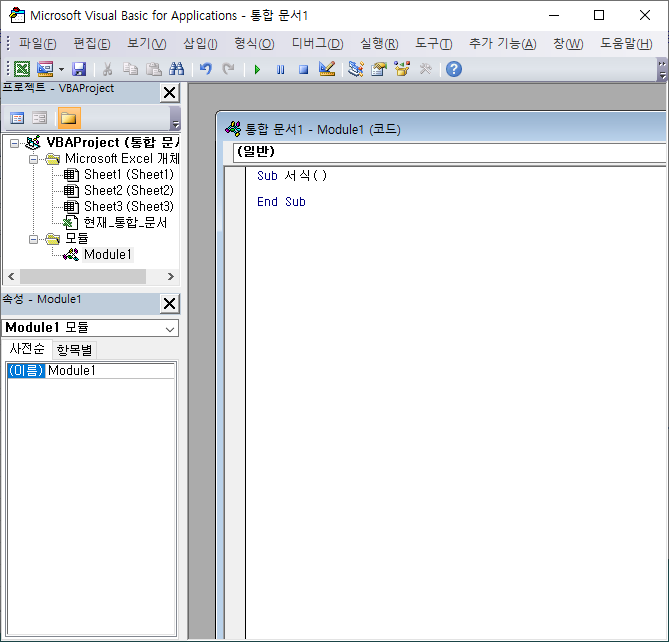Click the Find binoculars icon
This screenshot has height=642, width=669.
click(176, 69)
